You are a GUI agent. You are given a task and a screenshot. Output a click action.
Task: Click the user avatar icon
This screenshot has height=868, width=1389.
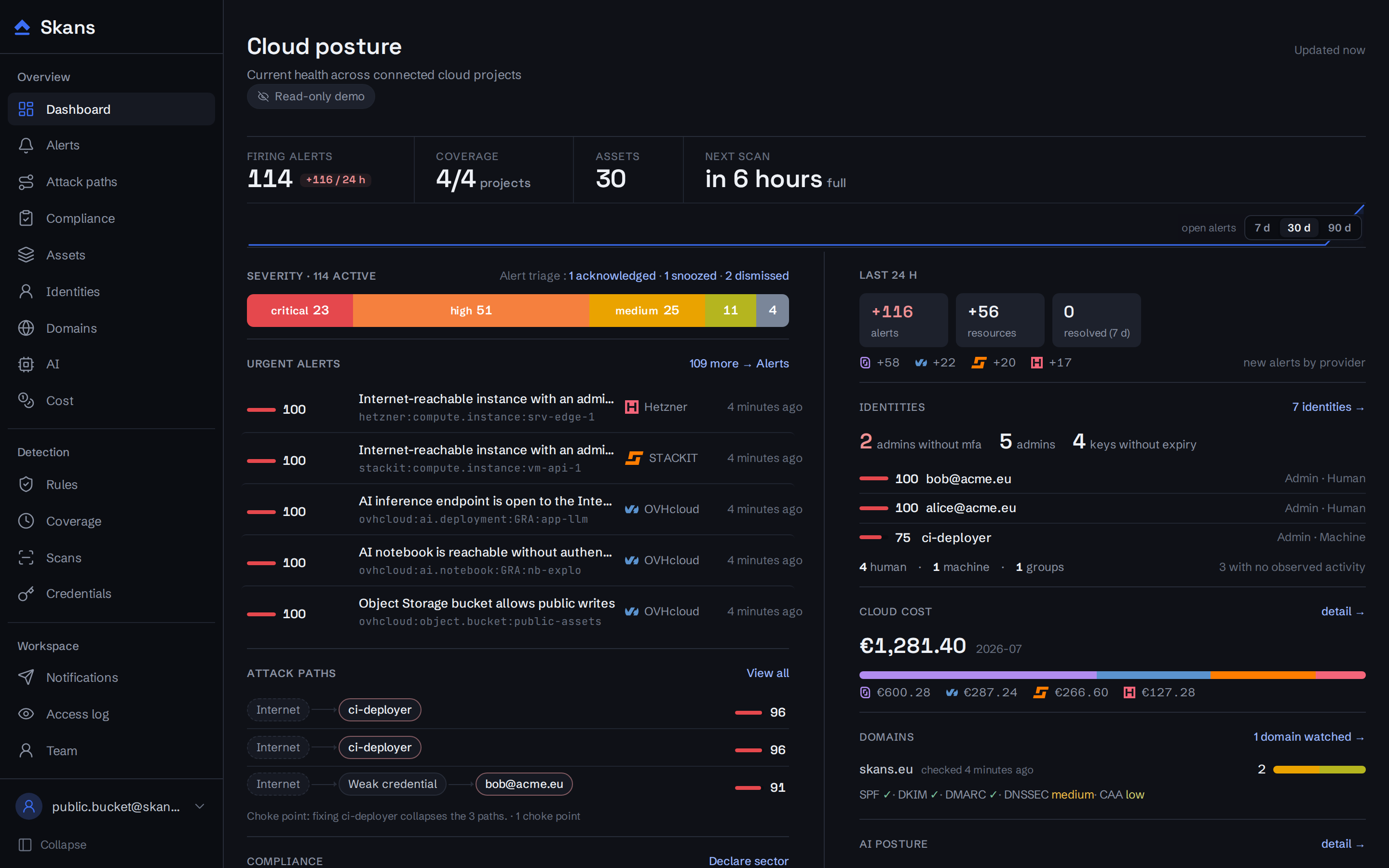29,807
